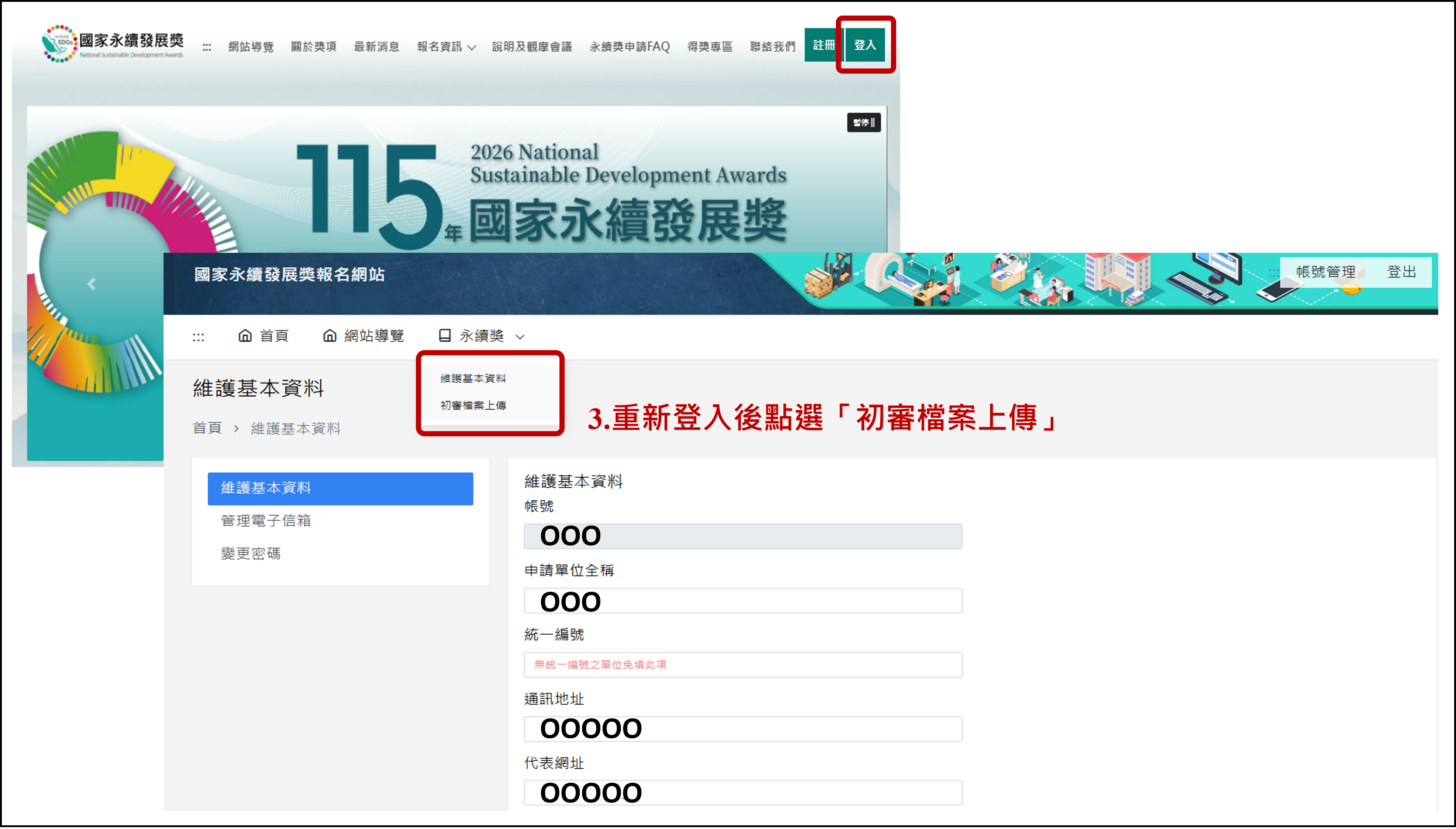The height and width of the screenshot is (829, 1456).
Task: Click the 代表網址 input field
Action: [x=743, y=793]
